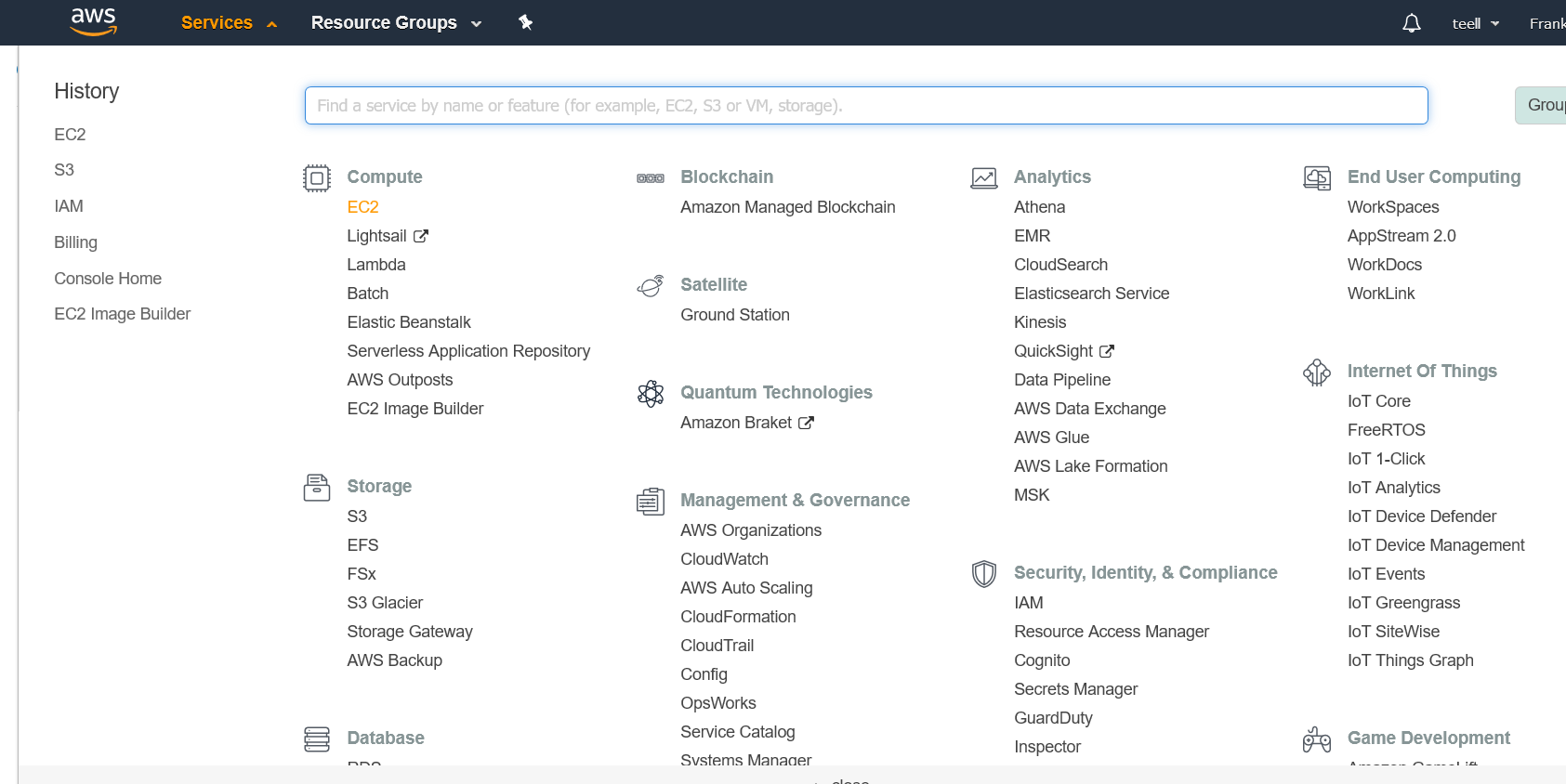1566x784 pixels.
Task: Click the Satellite category icon
Action: tap(651, 285)
